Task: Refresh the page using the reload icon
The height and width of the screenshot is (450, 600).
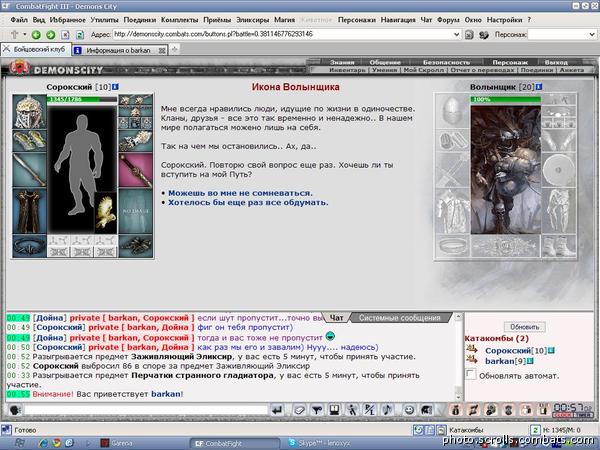Action: (x=80, y=35)
